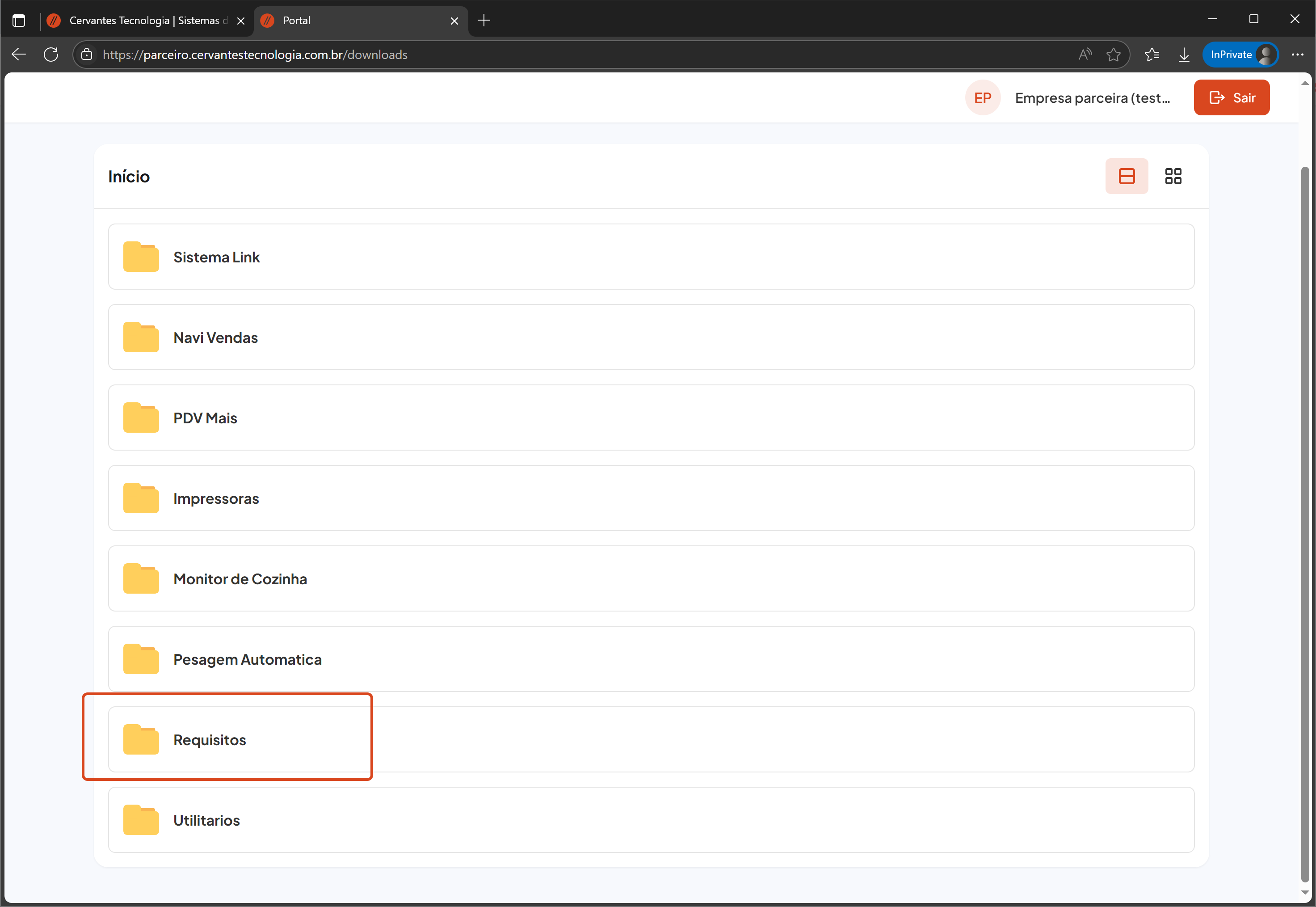1316x907 pixels.
Task: Switch to grid view layout
Action: (1173, 176)
